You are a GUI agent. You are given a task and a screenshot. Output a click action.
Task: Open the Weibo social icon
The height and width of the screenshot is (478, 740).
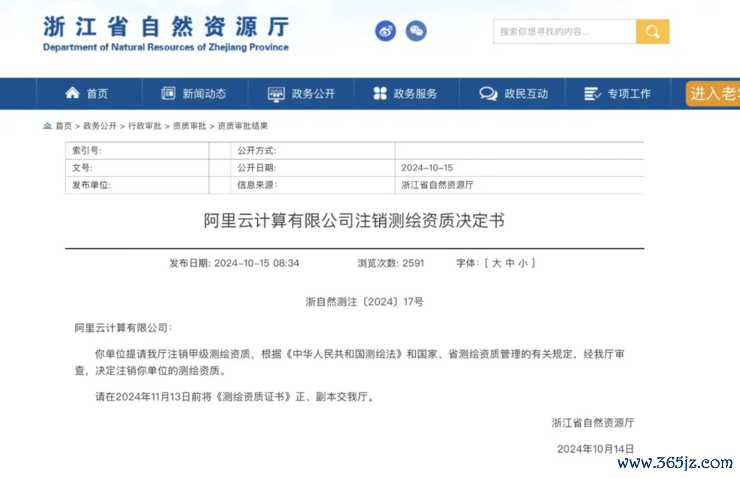click(x=386, y=32)
